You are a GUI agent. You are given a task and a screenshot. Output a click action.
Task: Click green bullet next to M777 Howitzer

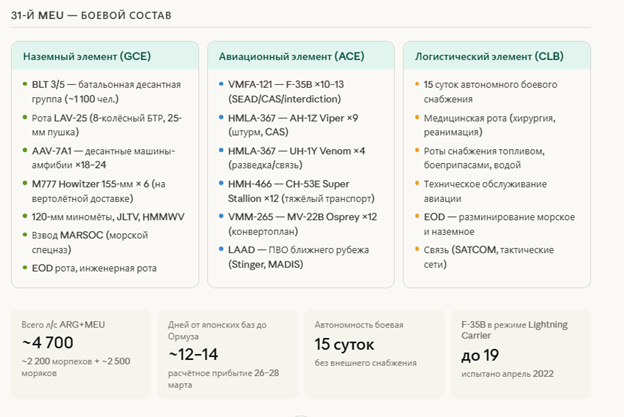point(23,183)
